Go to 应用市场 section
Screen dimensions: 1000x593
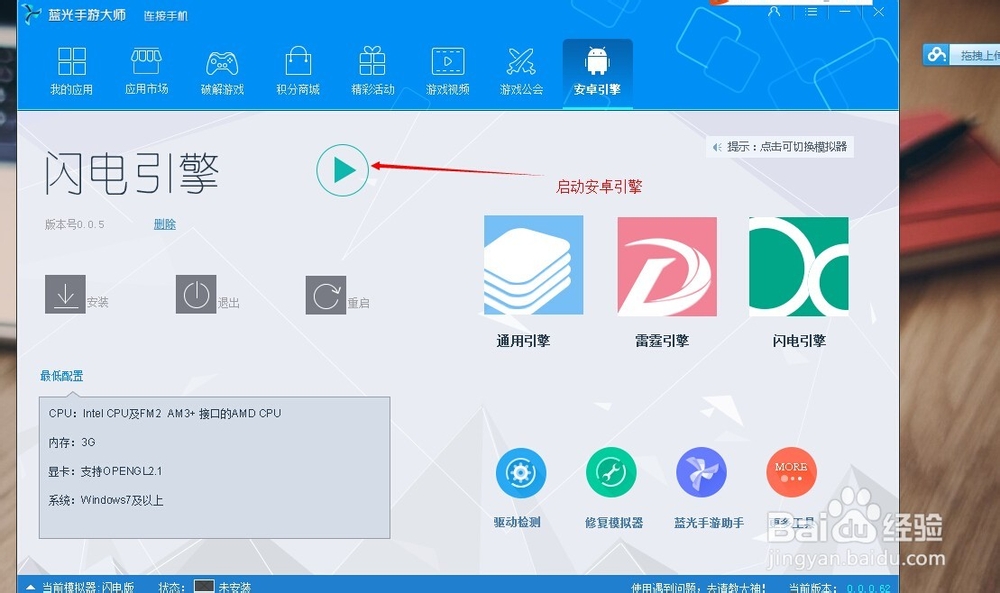tap(147, 71)
